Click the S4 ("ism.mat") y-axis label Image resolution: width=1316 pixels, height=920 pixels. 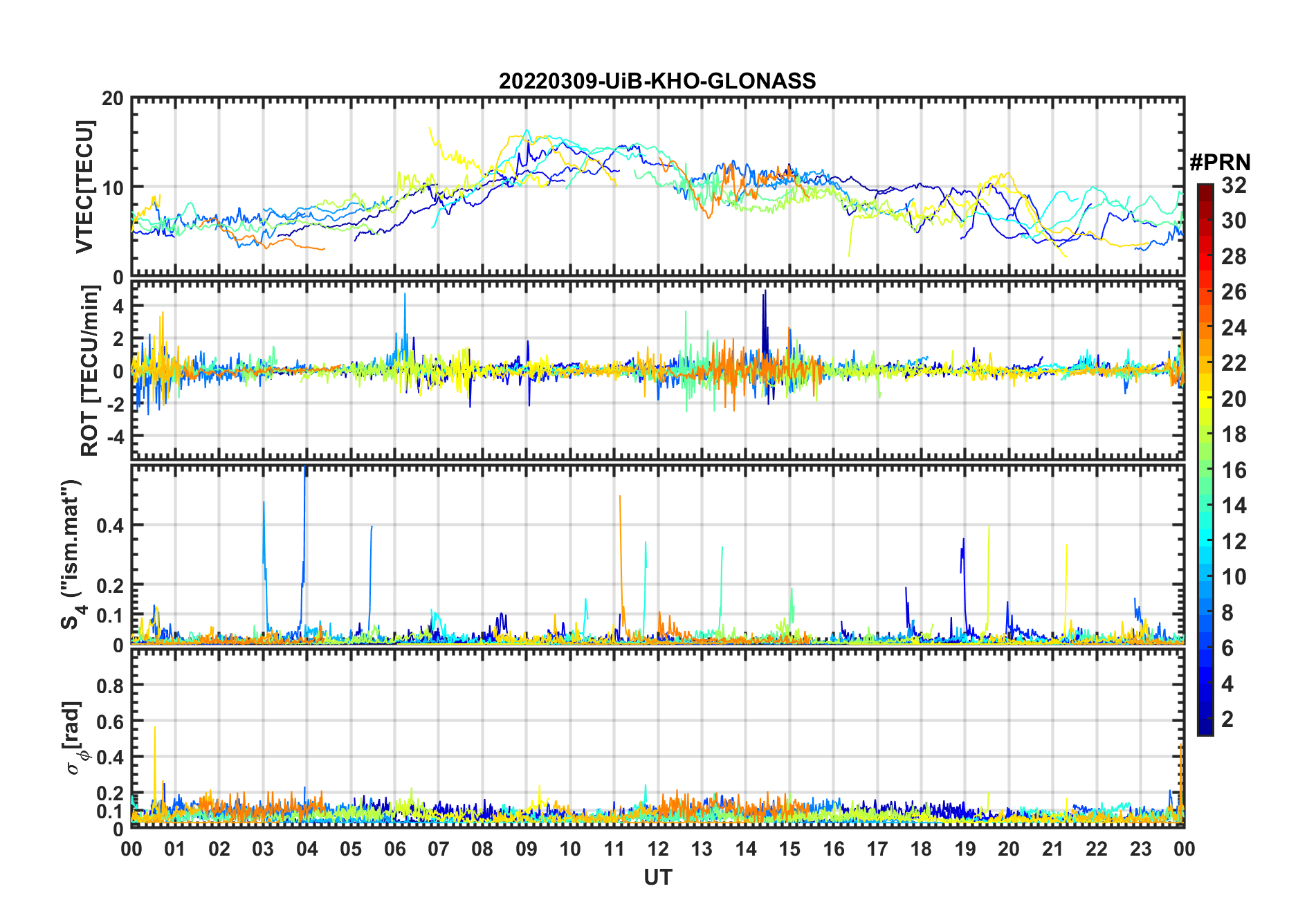[x=71, y=554]
